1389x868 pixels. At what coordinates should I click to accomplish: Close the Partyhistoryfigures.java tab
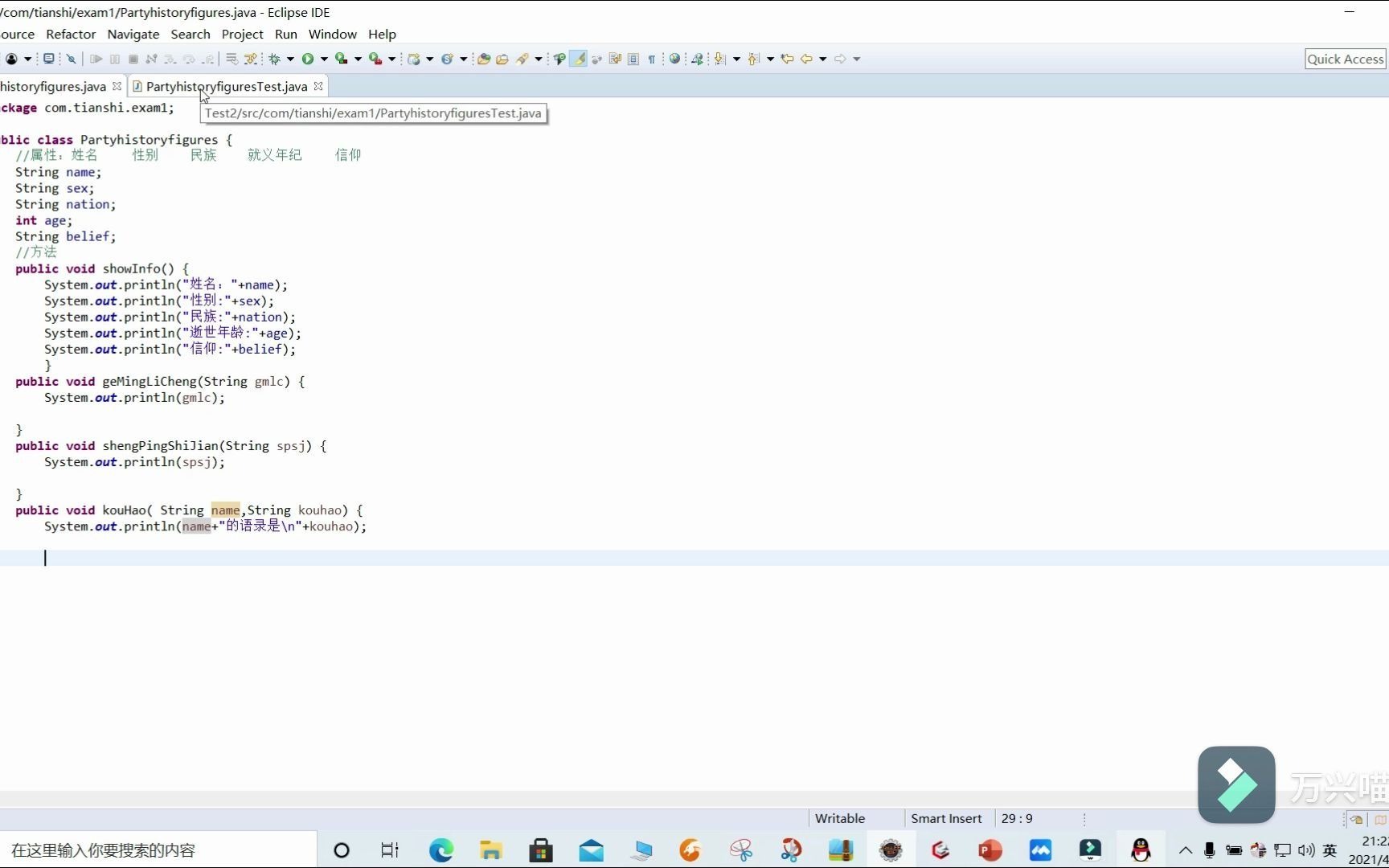tap(117, 86)
